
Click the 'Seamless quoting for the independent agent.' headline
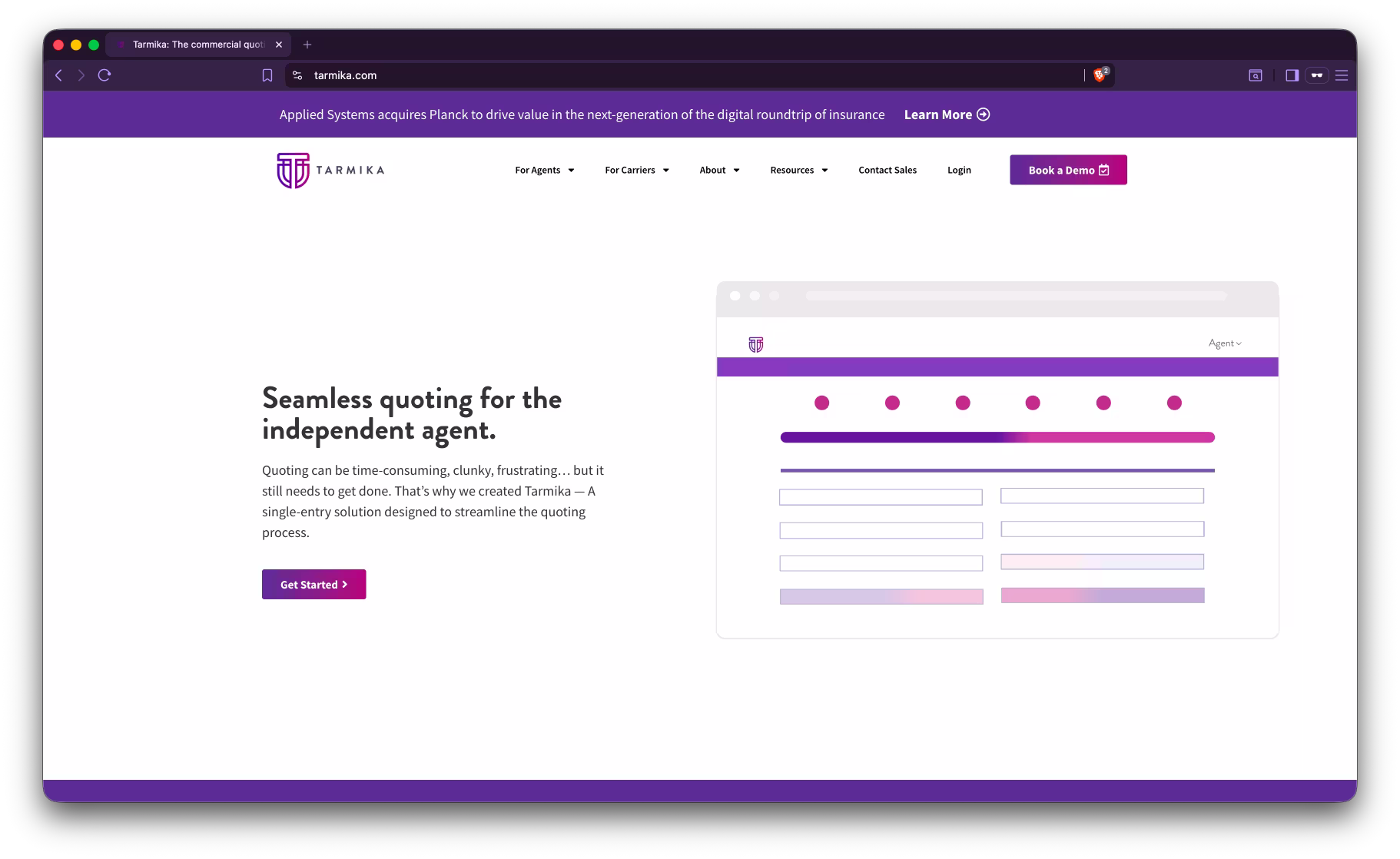pos(412,413)
